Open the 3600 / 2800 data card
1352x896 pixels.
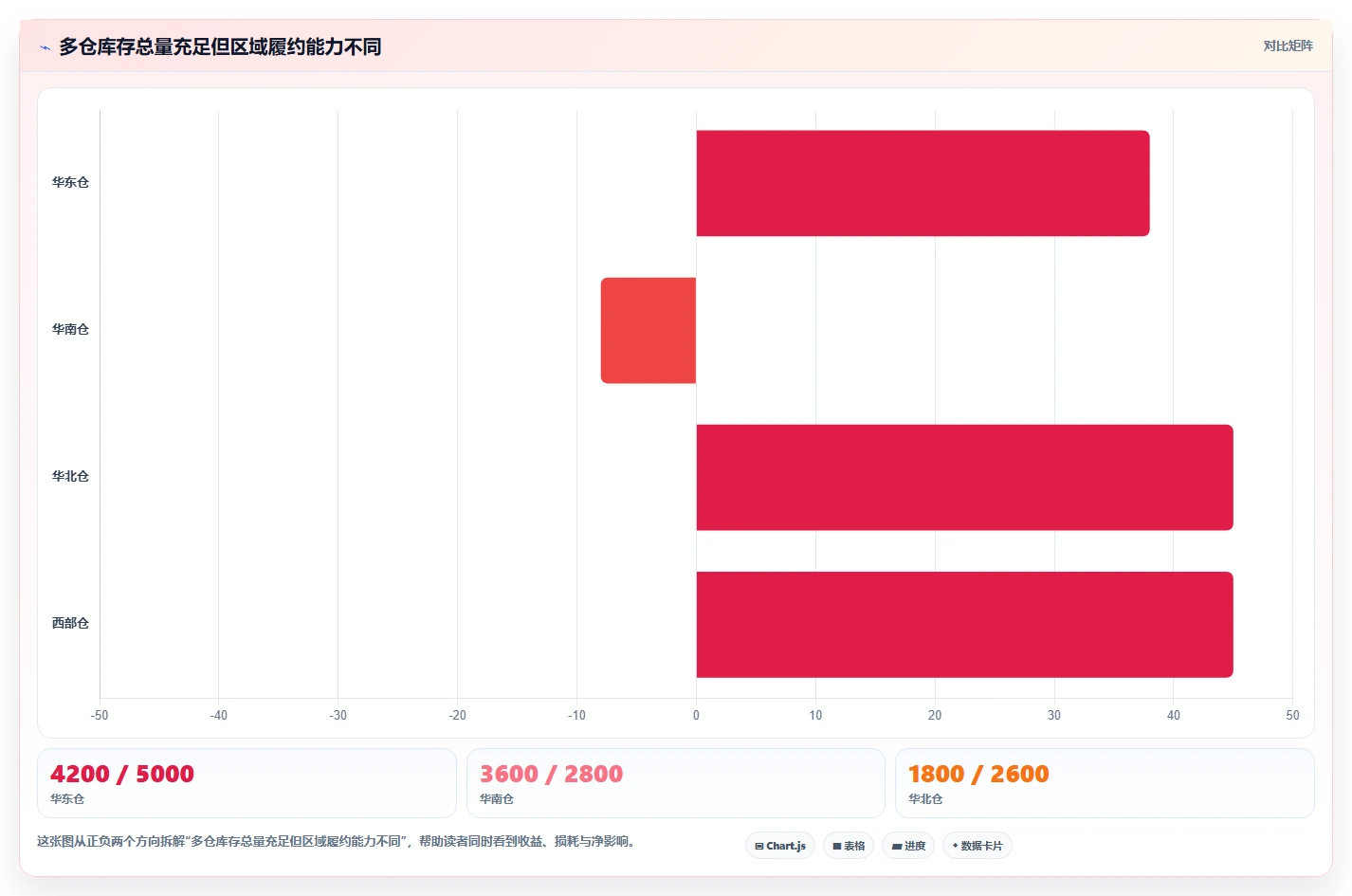675,783
